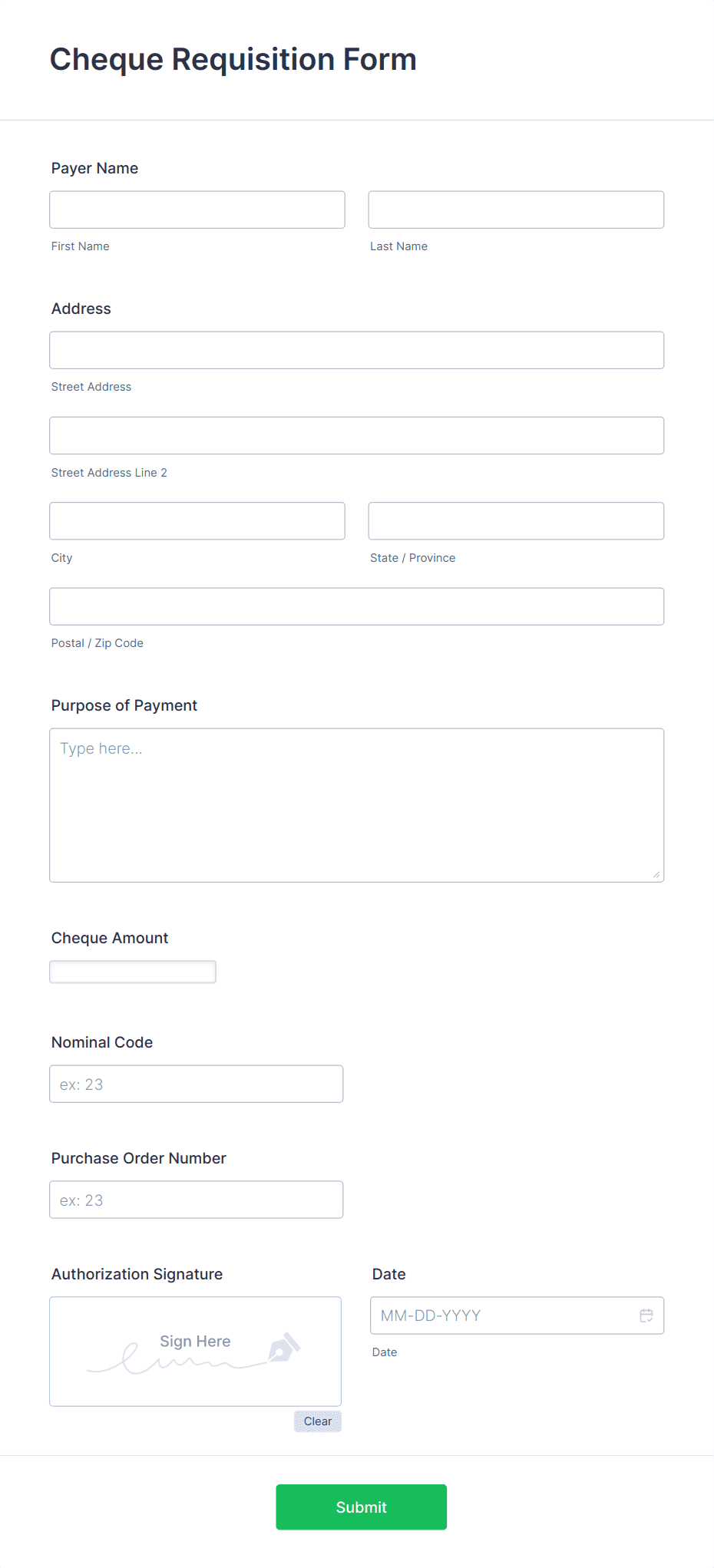Viewport: 714px width, 1568px height.
Task: Click the State / Province field
Action: [x=515, y=520]
